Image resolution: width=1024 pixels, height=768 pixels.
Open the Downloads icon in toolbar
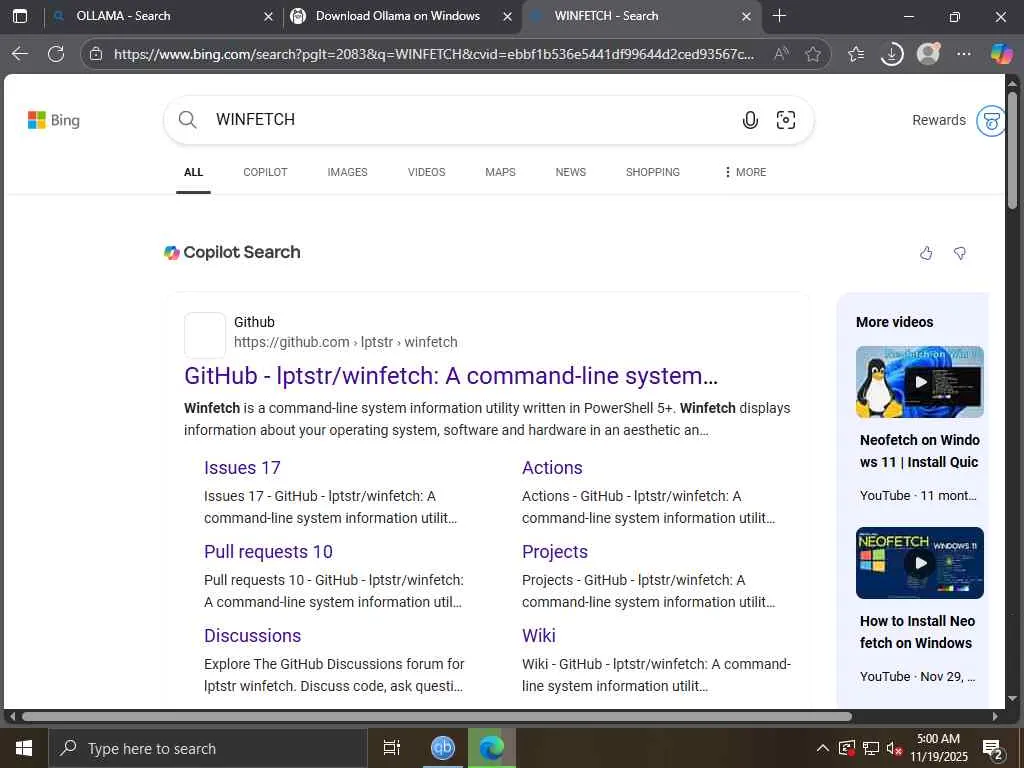[891, 54]
